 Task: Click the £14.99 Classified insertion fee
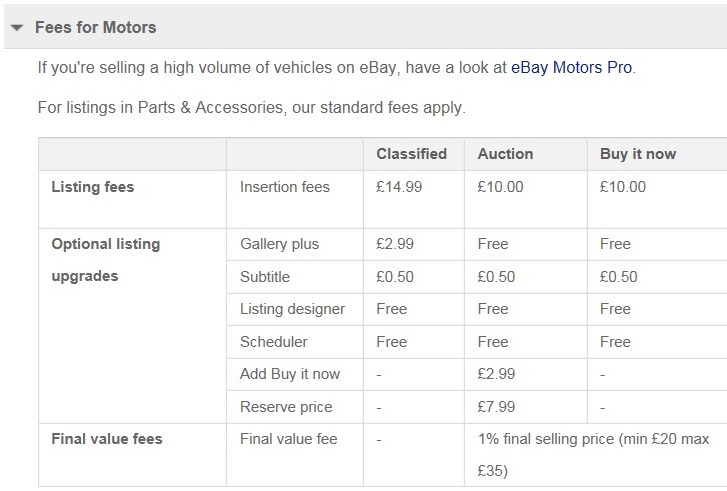399,187
